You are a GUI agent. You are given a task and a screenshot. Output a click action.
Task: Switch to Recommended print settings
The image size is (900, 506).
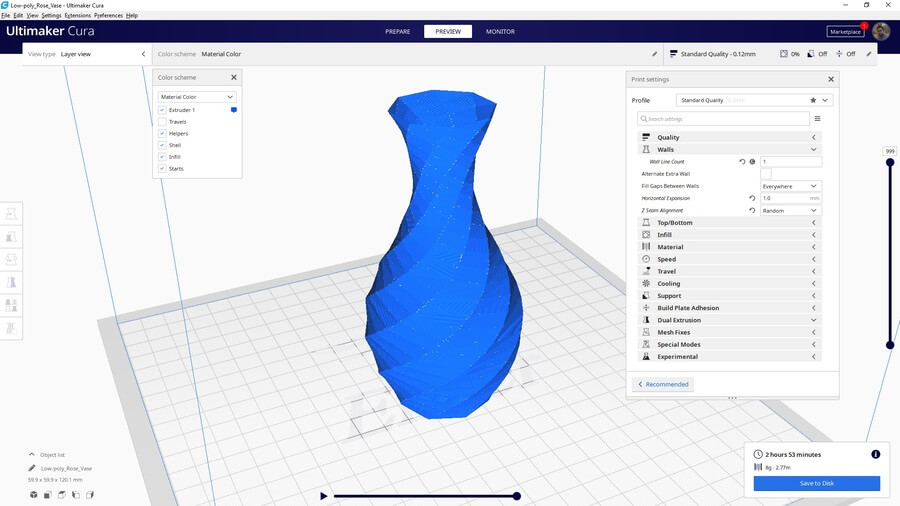click(x=663, y=384)
